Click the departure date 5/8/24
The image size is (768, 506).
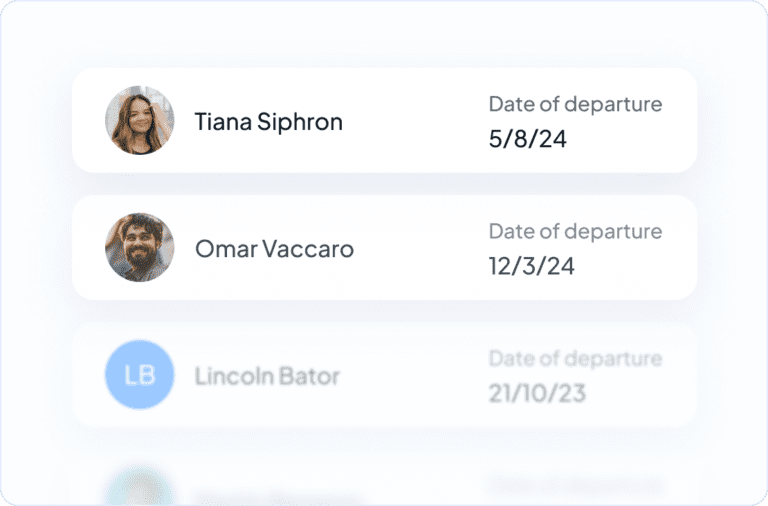[528, 139]
